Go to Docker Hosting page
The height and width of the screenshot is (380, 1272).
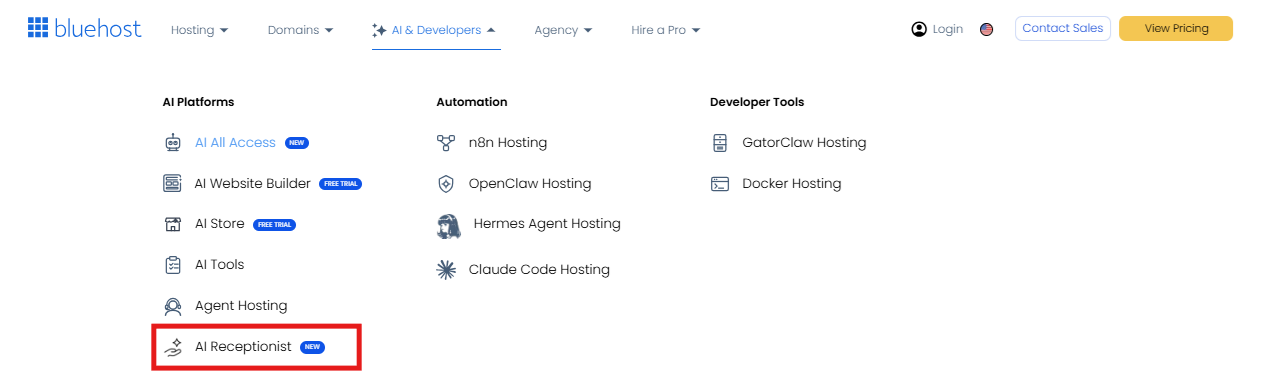coord(792,184)
